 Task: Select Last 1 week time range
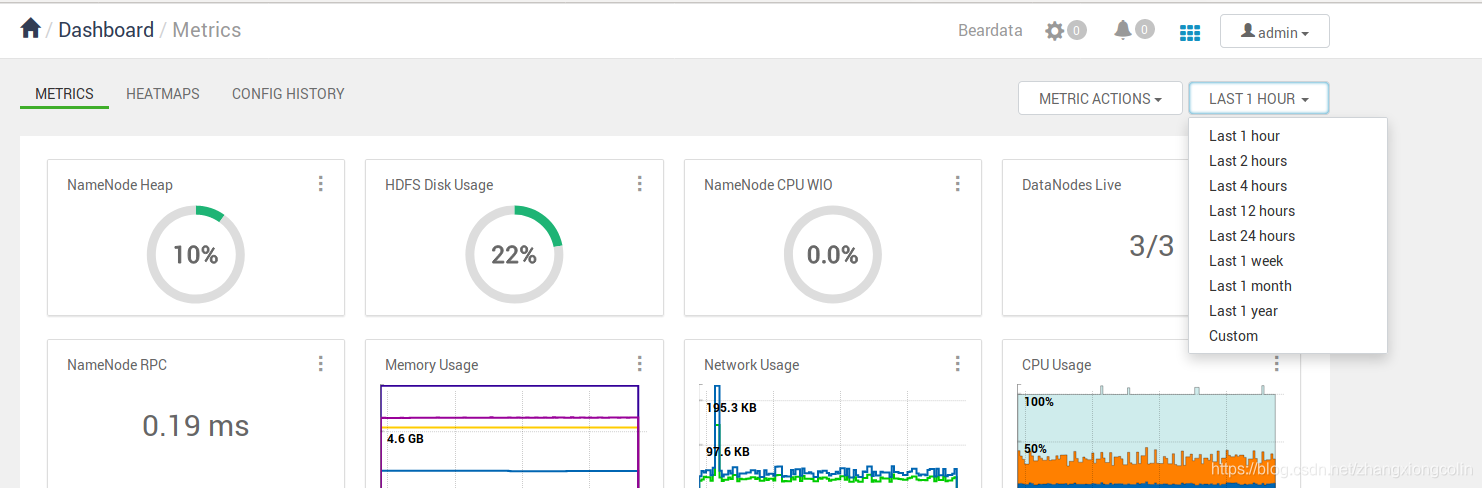pyautogui.click(x=1288, y=261)
